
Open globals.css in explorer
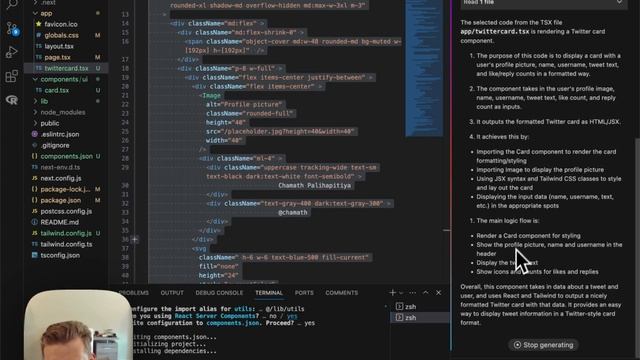(61, 35)
